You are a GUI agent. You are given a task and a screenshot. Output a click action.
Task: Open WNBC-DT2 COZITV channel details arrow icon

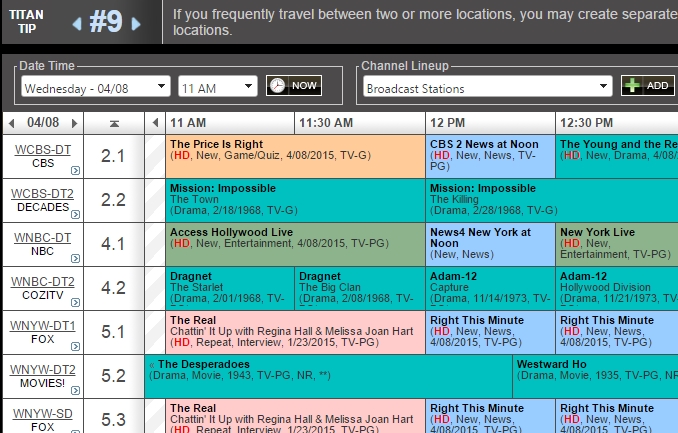[75, 302]
